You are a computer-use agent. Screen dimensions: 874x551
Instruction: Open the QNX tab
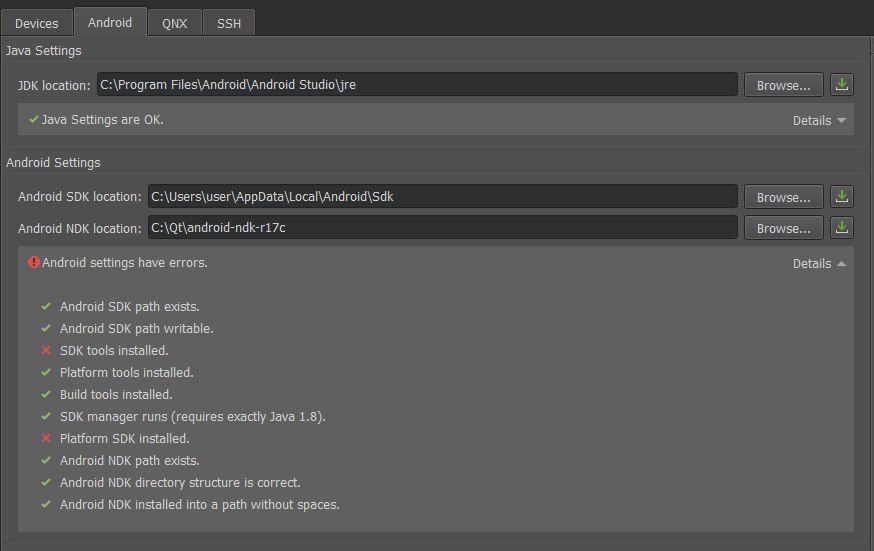click(x=174, y=23)
